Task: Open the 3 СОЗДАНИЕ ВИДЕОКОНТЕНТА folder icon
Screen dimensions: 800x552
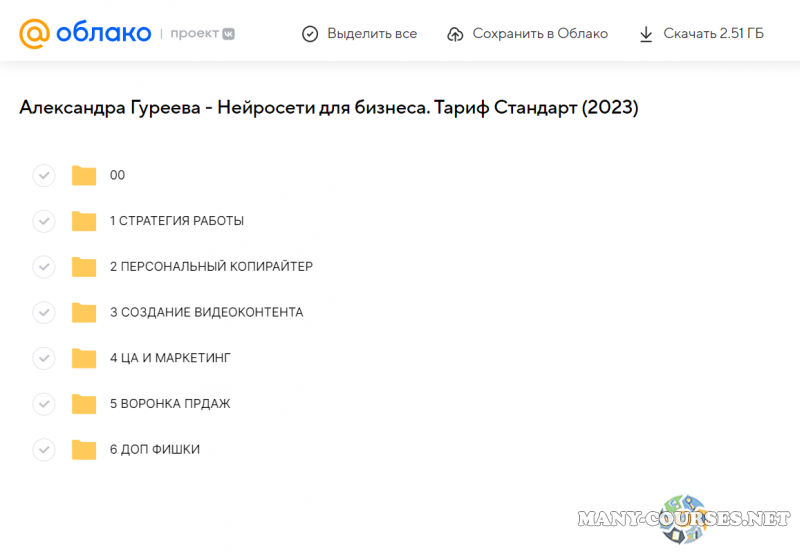Action: click(x=84, y=313)
